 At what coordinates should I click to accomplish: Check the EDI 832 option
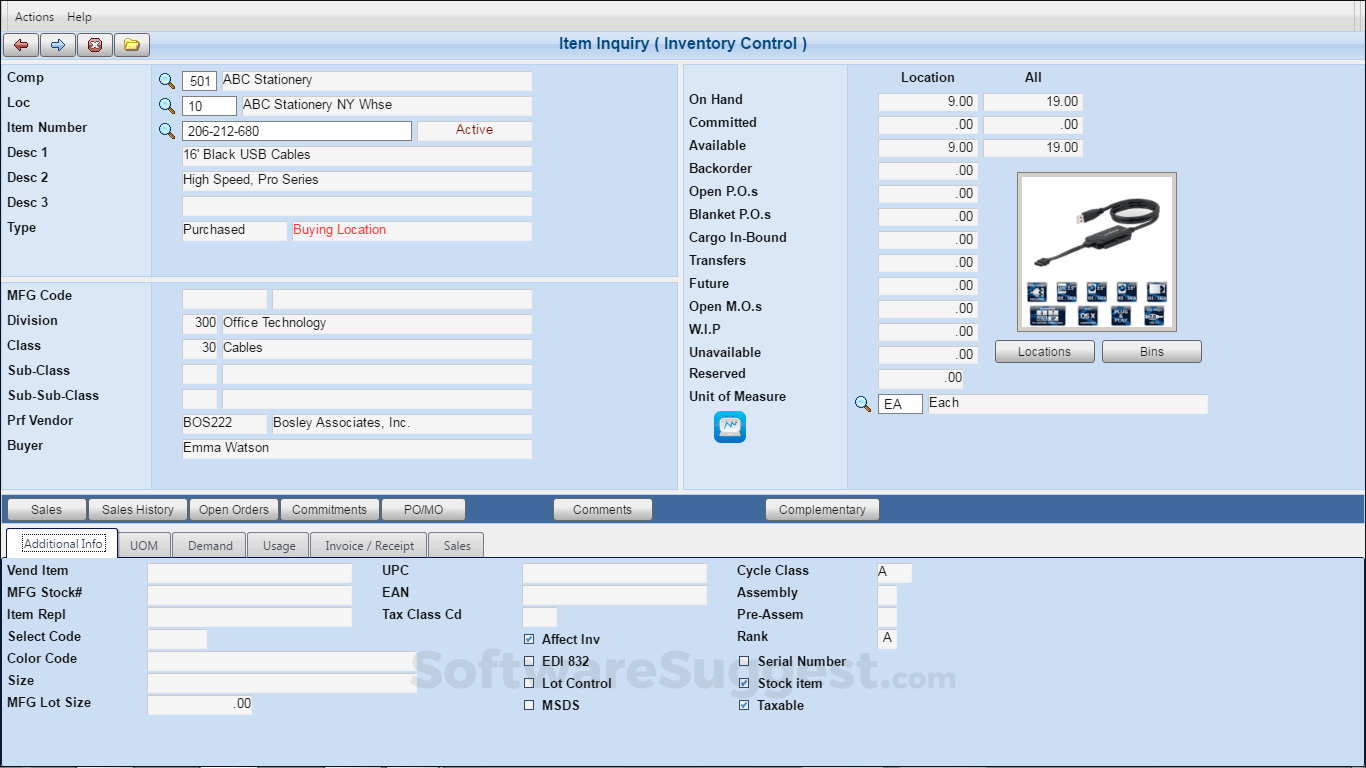coord(529,661)
